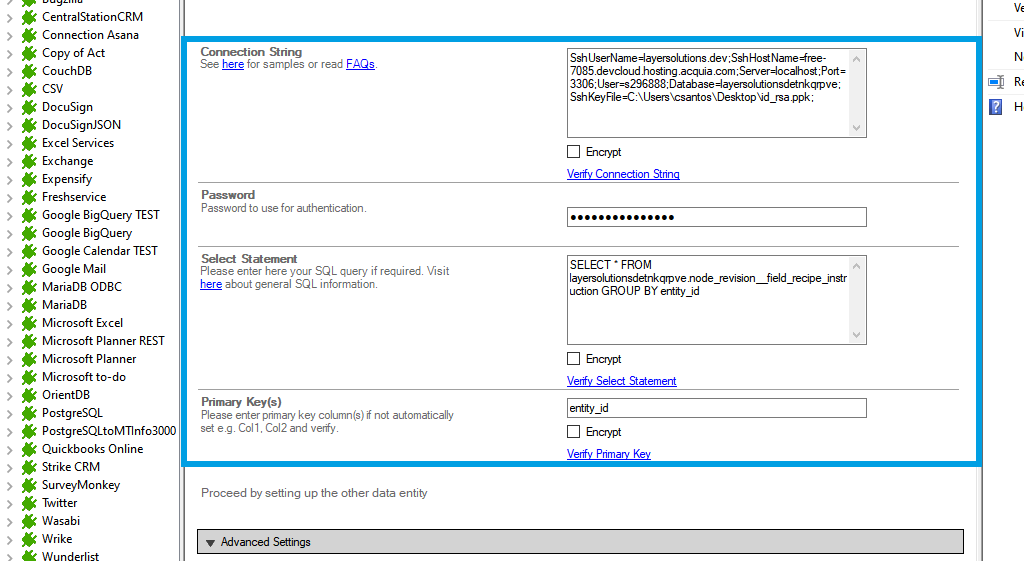Click the Quickbooks Online connection icon
The height and width of the screenshot is (561, 1024).
[x=29, y=449]
